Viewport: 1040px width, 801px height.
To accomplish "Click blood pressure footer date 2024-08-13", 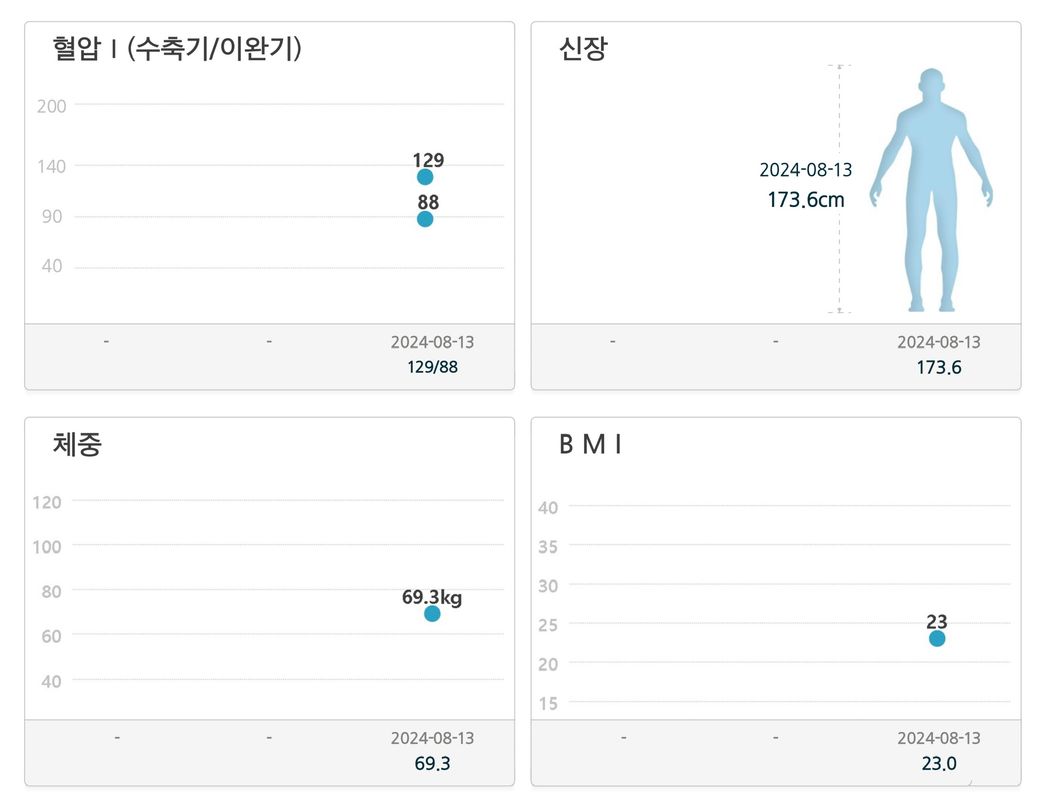I will click(432, 342).
